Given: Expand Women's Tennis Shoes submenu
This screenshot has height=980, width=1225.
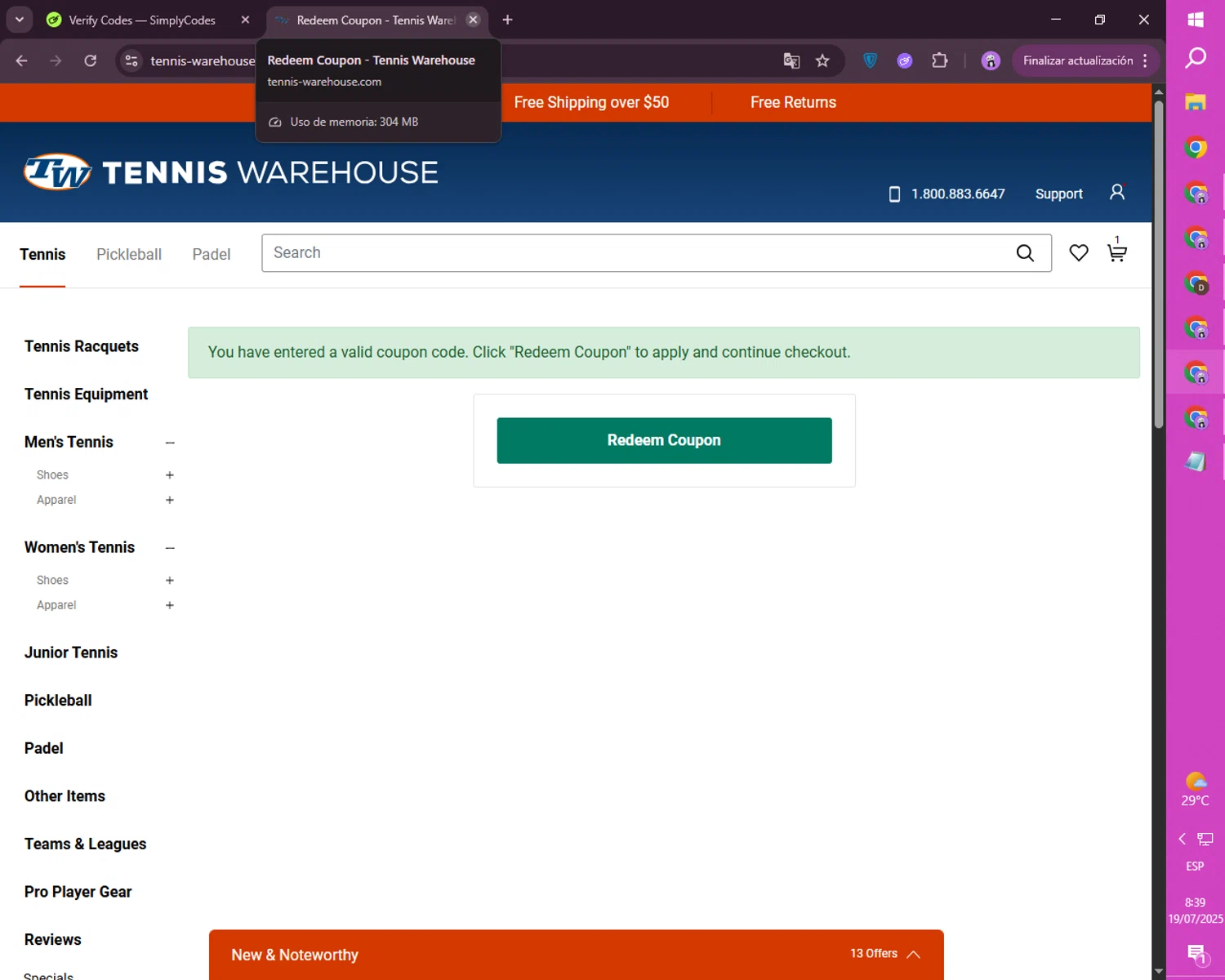Looking at the screenshot, I should point(170,581).
